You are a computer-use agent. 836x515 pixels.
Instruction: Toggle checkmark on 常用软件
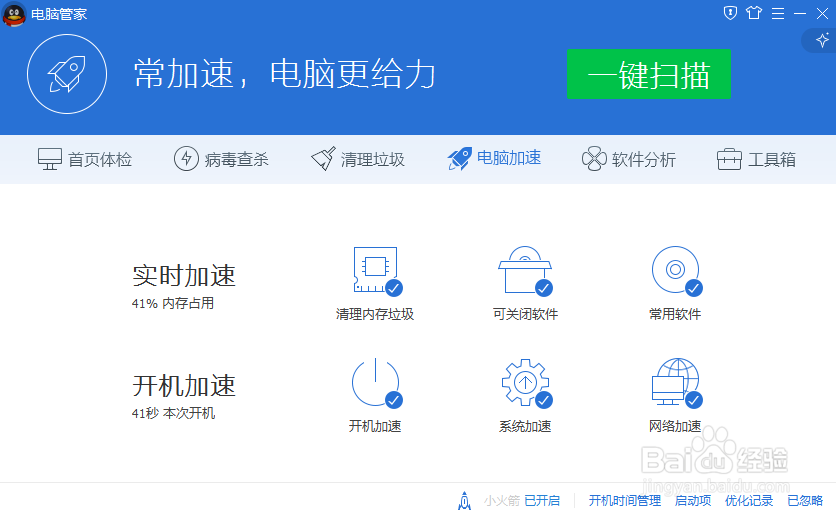(694, 288)
